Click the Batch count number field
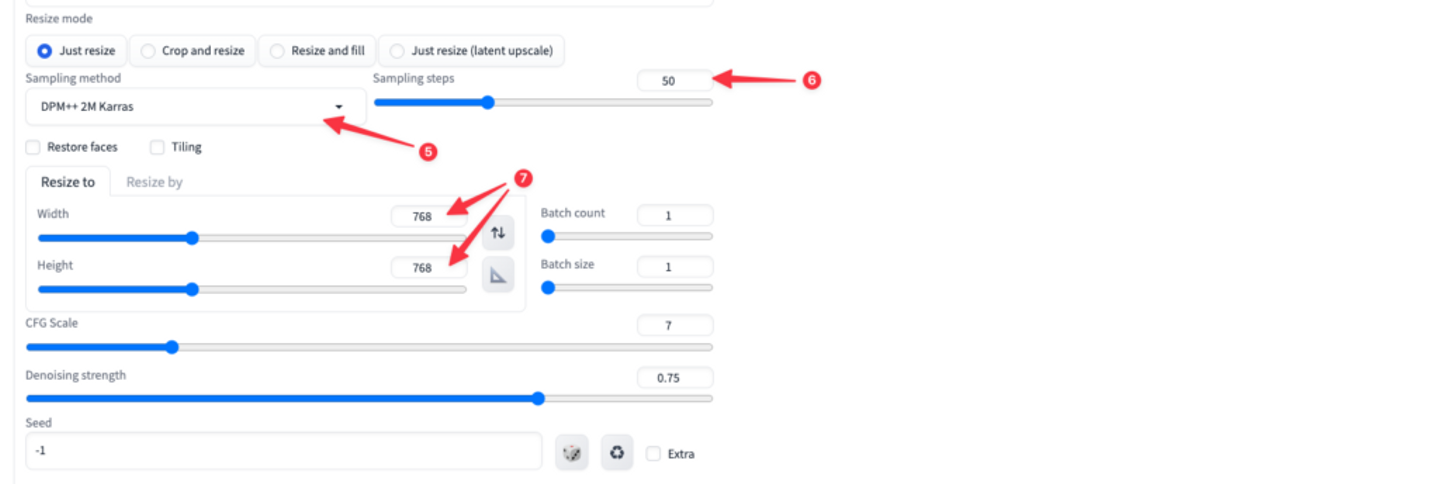Image resolution: width=1440 pixels, height=484 pixels. point(674,216)
